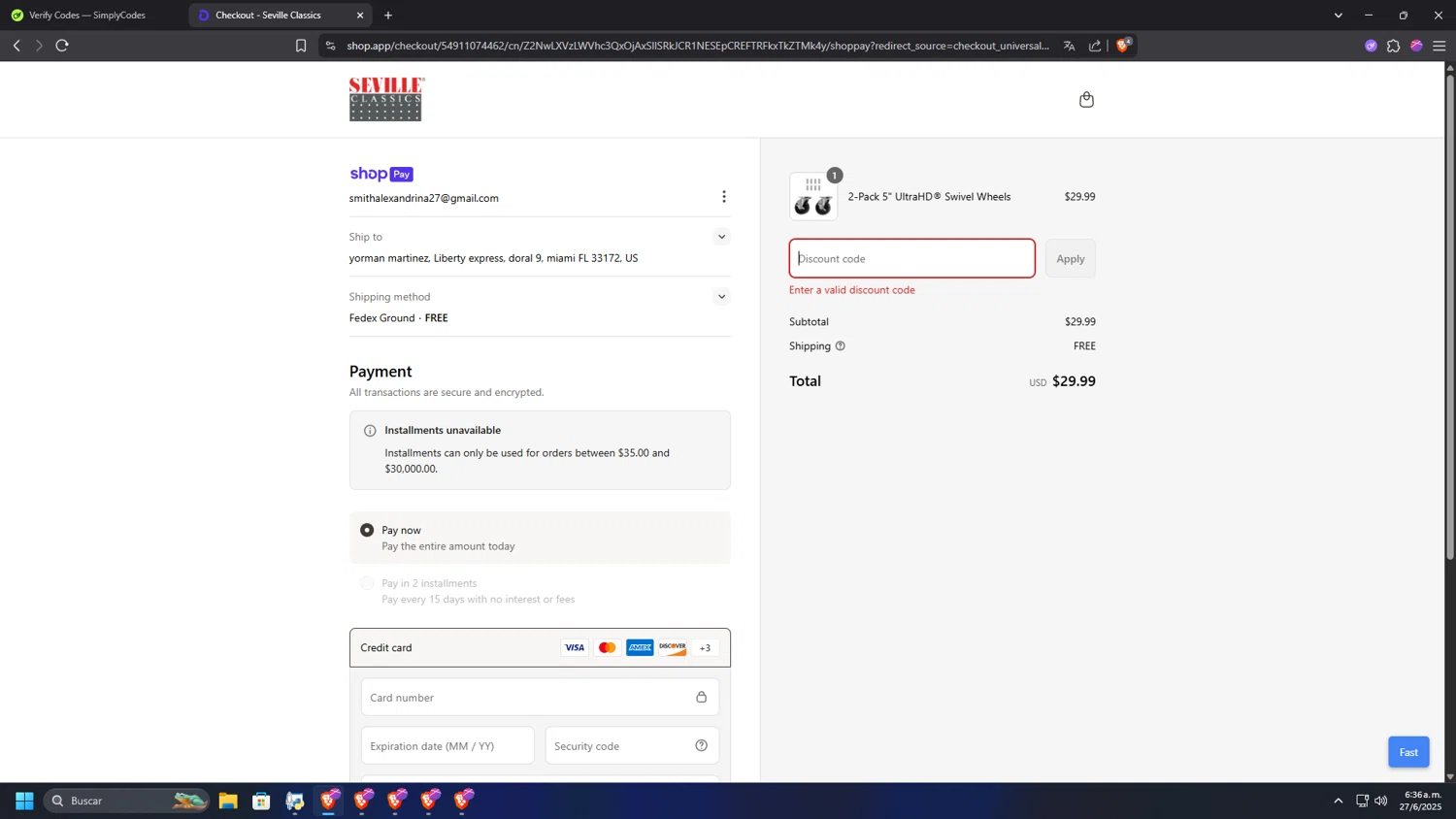Click the page vertical scrollbar

[1450, 315]
